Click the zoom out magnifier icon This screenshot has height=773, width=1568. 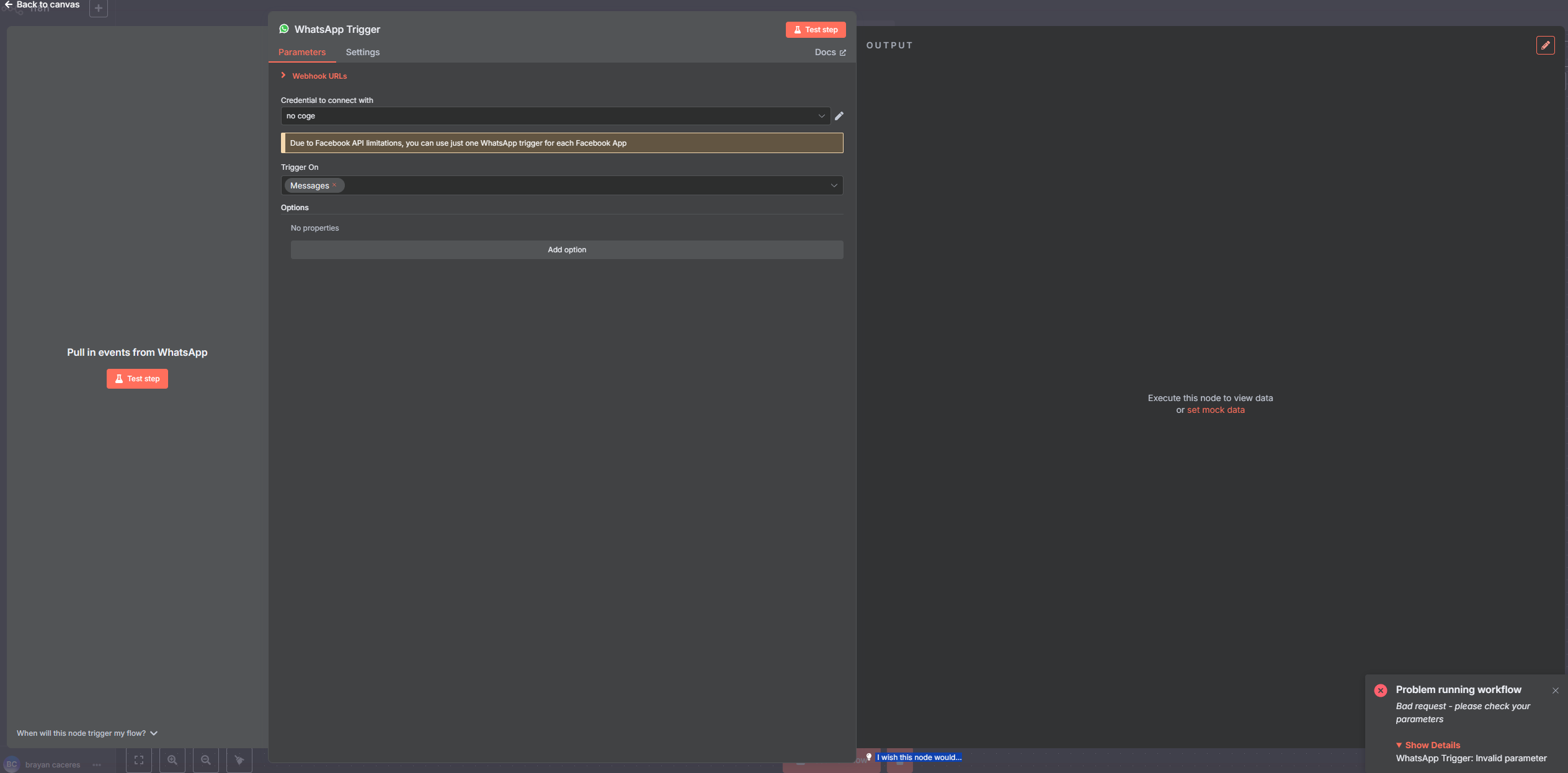[x=206, y=760]
